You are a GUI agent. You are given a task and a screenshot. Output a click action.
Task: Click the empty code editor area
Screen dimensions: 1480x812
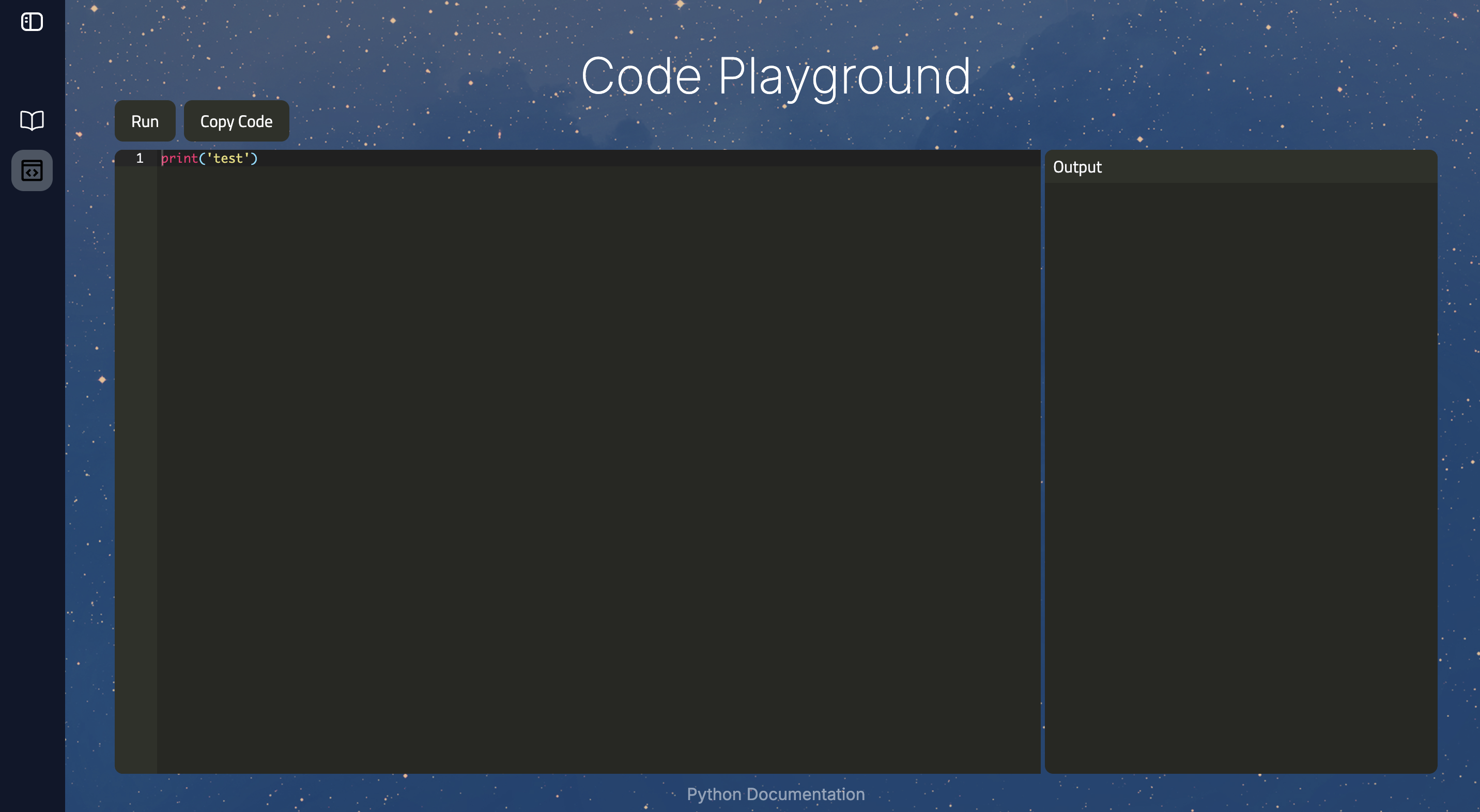(597, 459)
